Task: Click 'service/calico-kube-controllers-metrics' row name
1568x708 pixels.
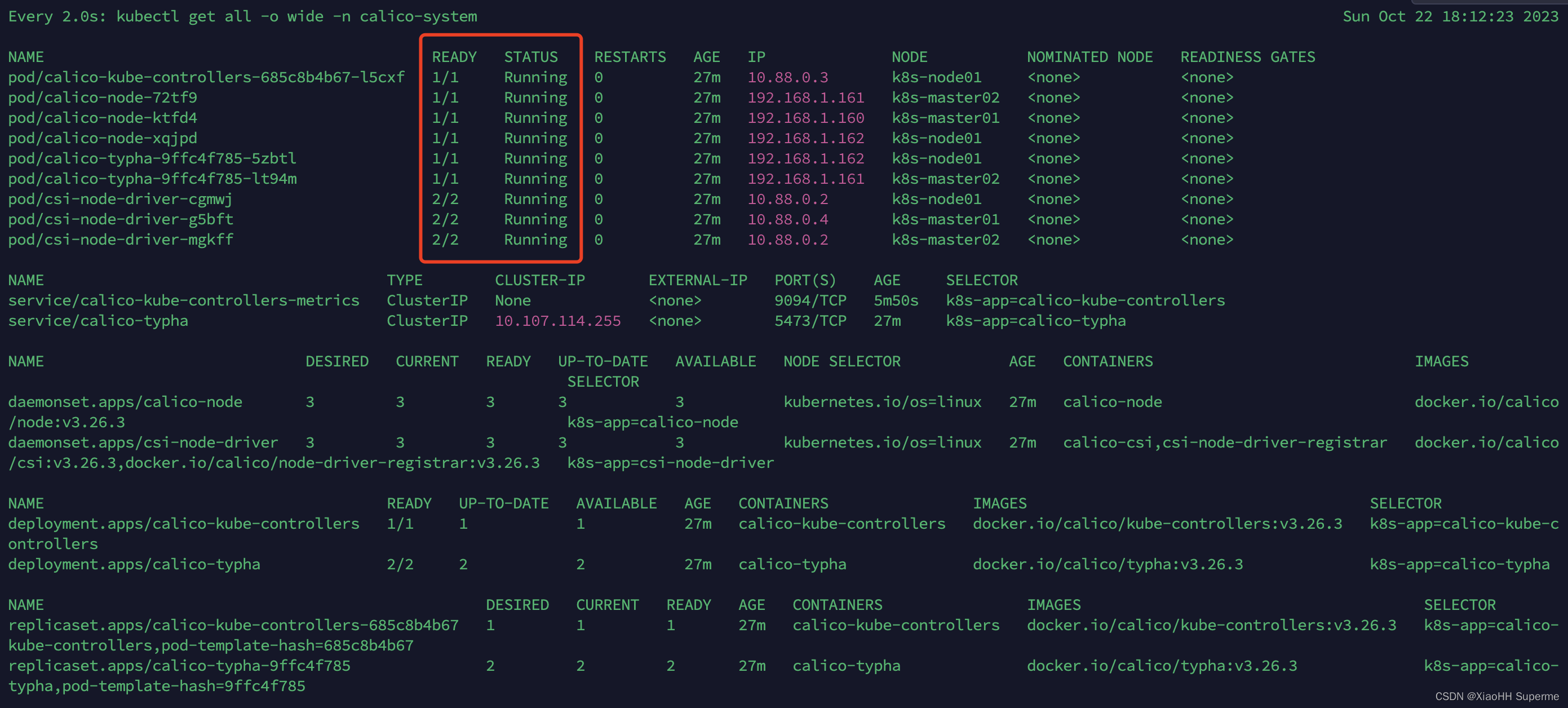Action: coord(184,300)
